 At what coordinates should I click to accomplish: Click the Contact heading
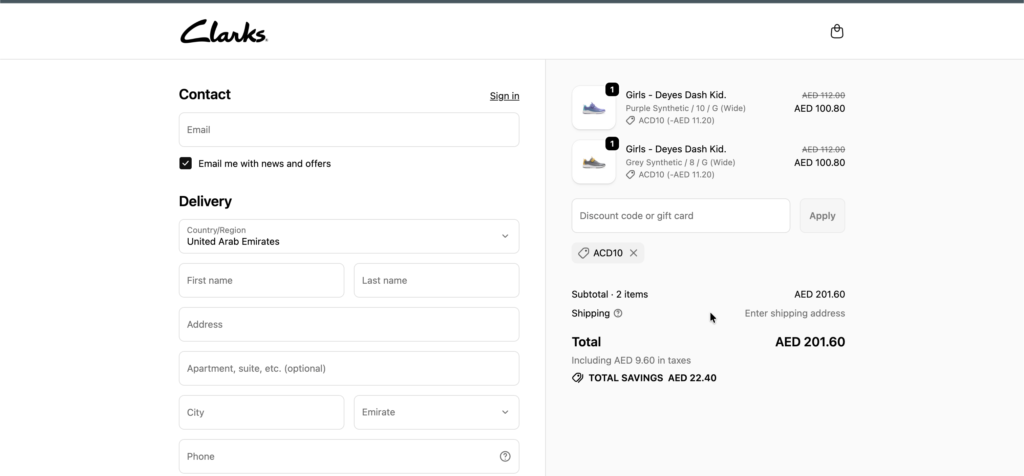tap(204, 95)
